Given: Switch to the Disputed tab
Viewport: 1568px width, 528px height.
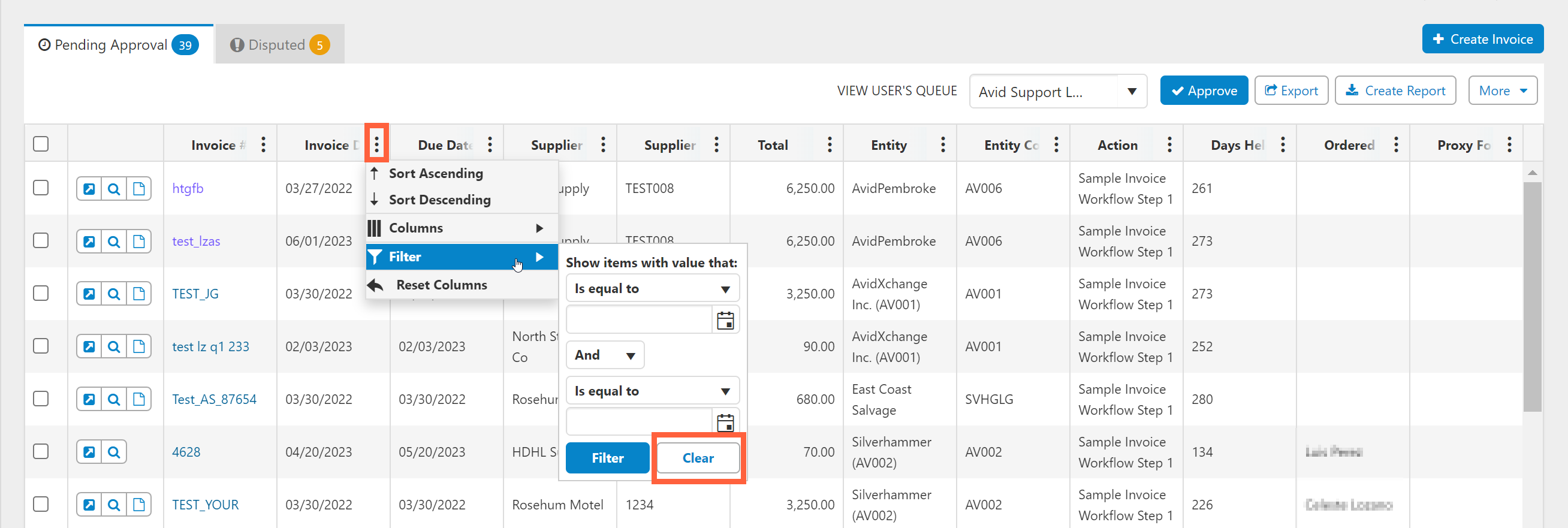Looking at the screenshot, I should click(x=280, y=44).
